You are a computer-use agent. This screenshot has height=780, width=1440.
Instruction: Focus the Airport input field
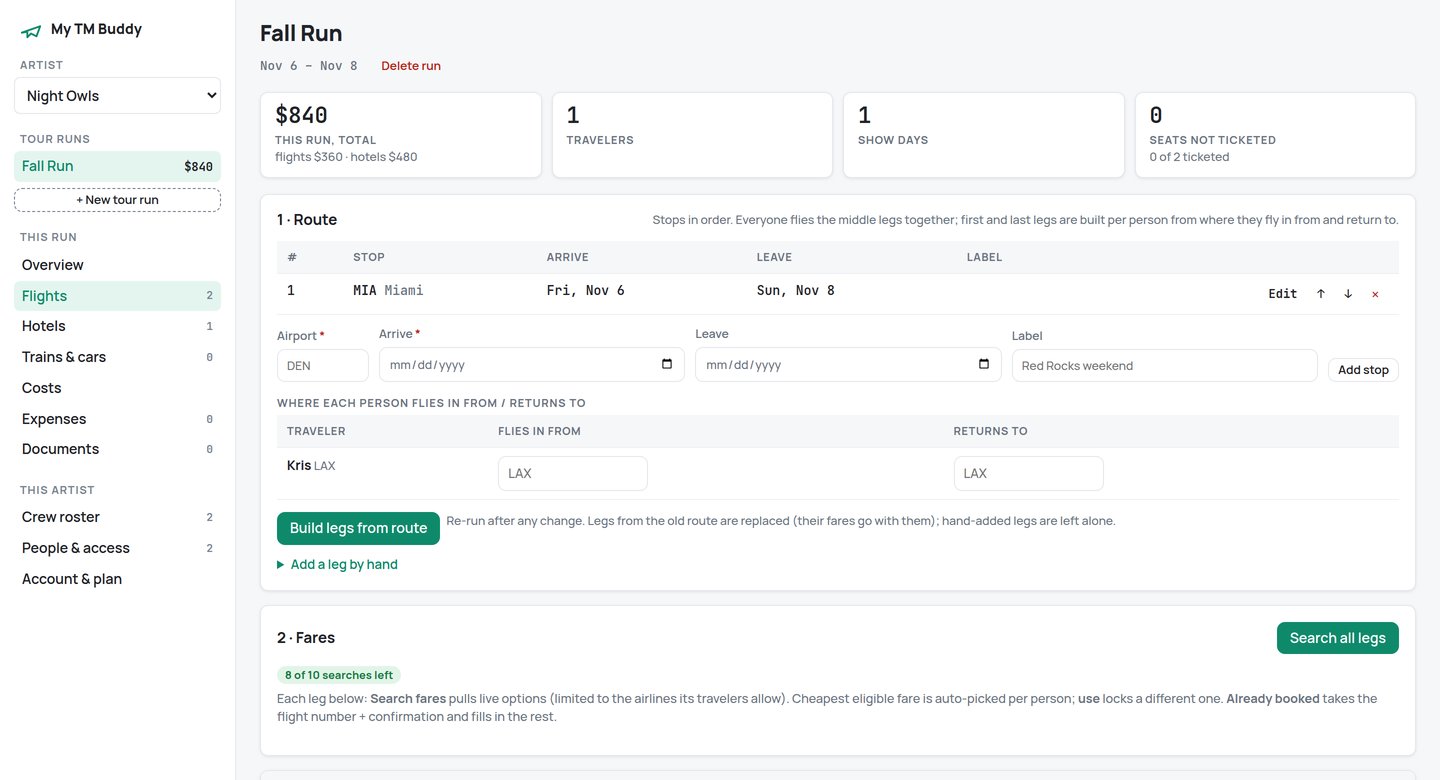(323, 365)
